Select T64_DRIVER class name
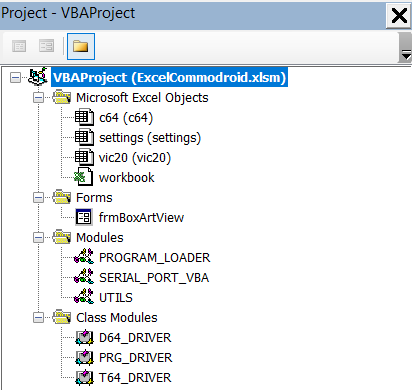 [x=135, y=378]
